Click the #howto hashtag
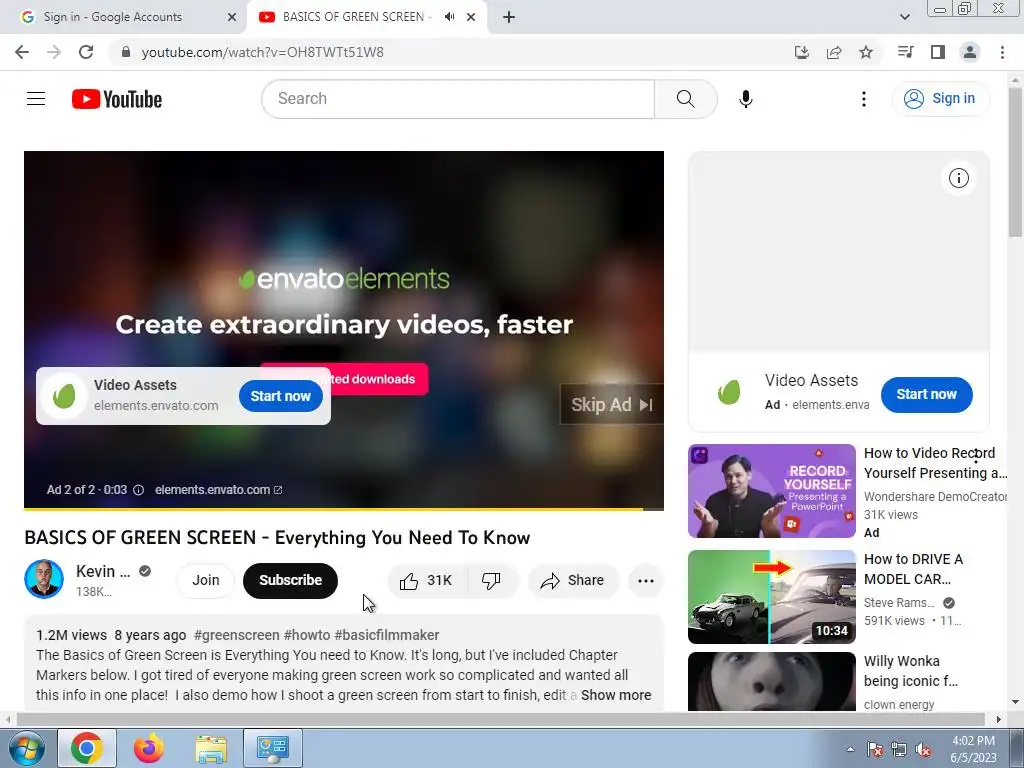 point(307,635)
